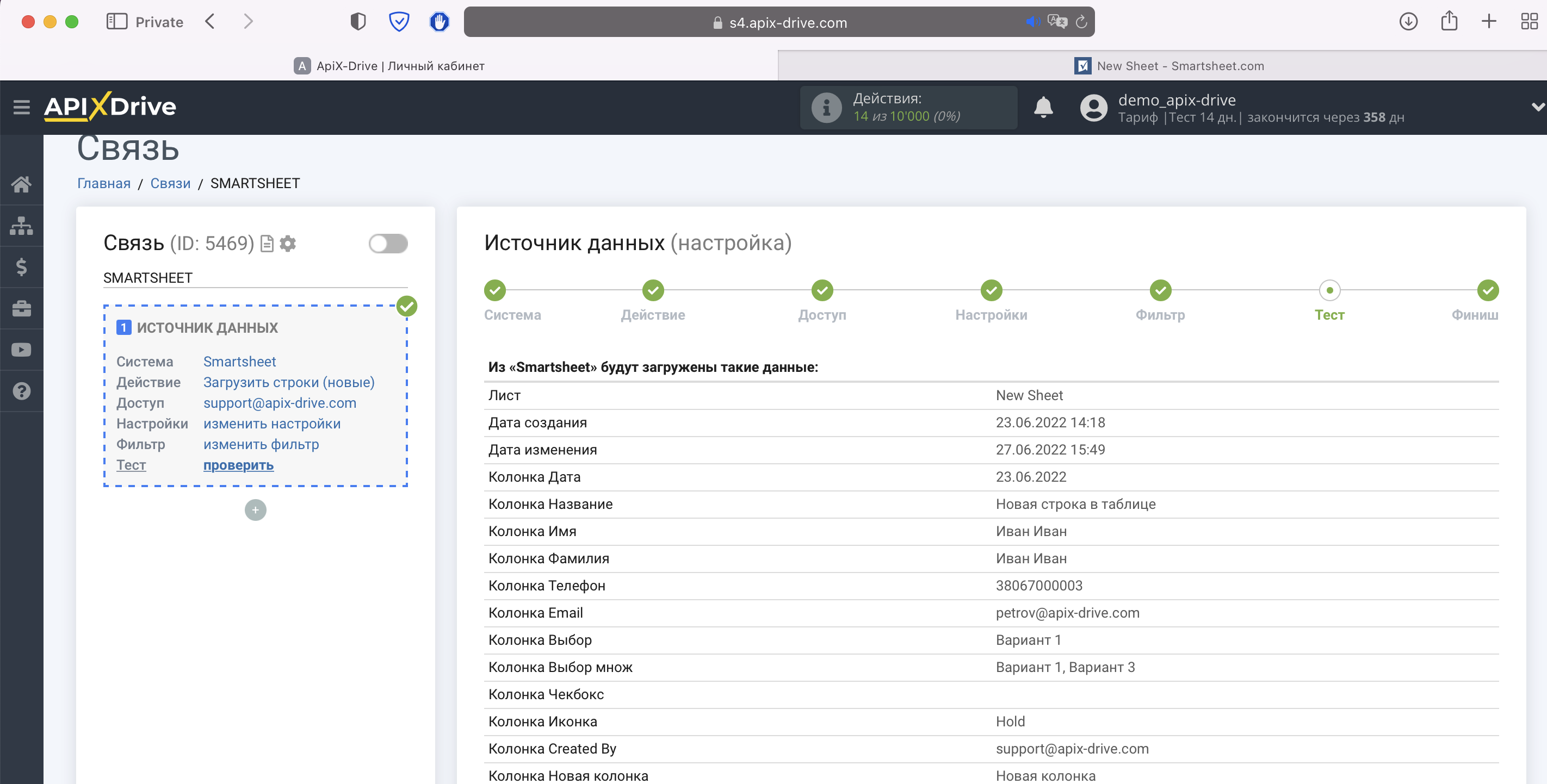Click Загрузить строки (новые) link
Viewport: 1547px width, 784px height.
point(289,382)
